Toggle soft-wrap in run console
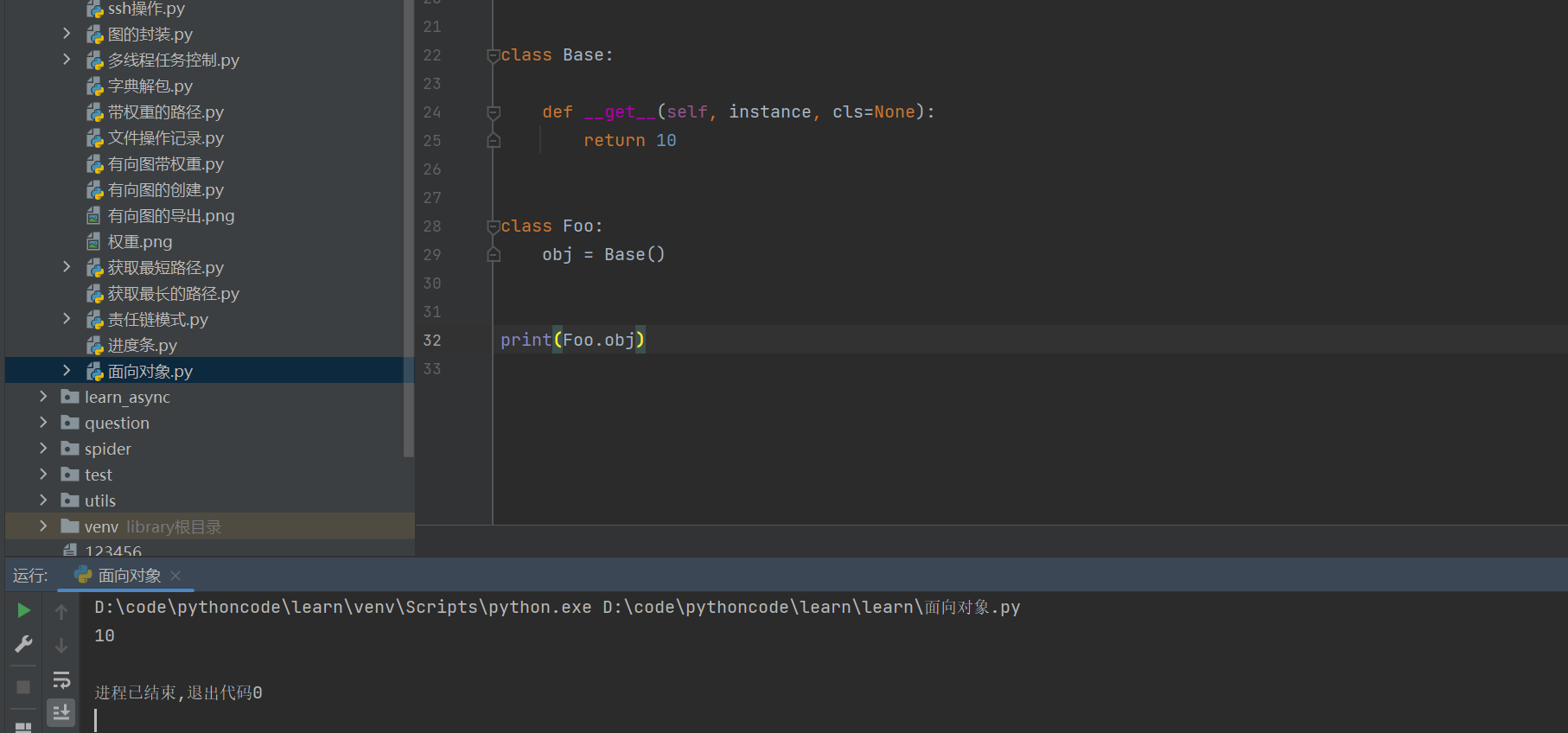The image size is (1568, 733). click(61, 679)
